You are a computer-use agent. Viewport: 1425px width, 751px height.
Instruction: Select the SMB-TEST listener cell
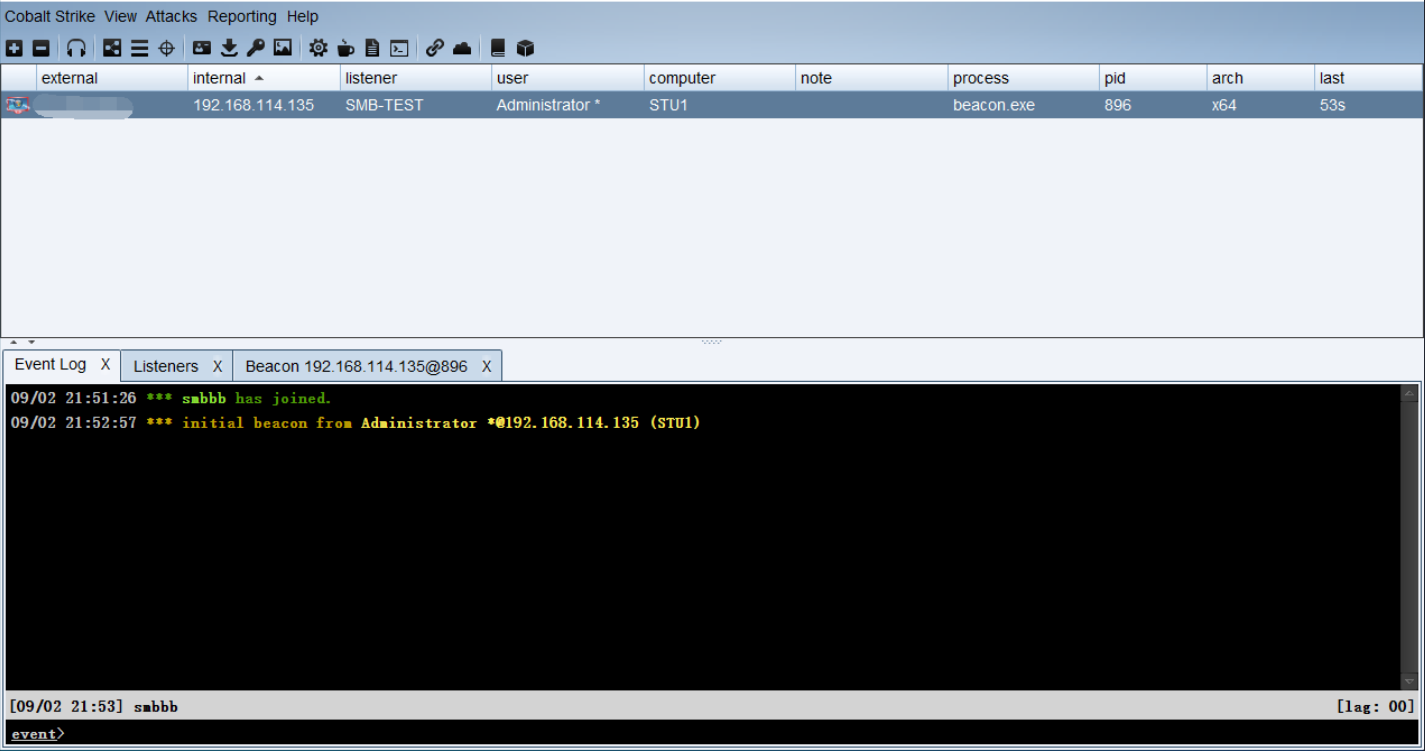(x=416, y=105)
